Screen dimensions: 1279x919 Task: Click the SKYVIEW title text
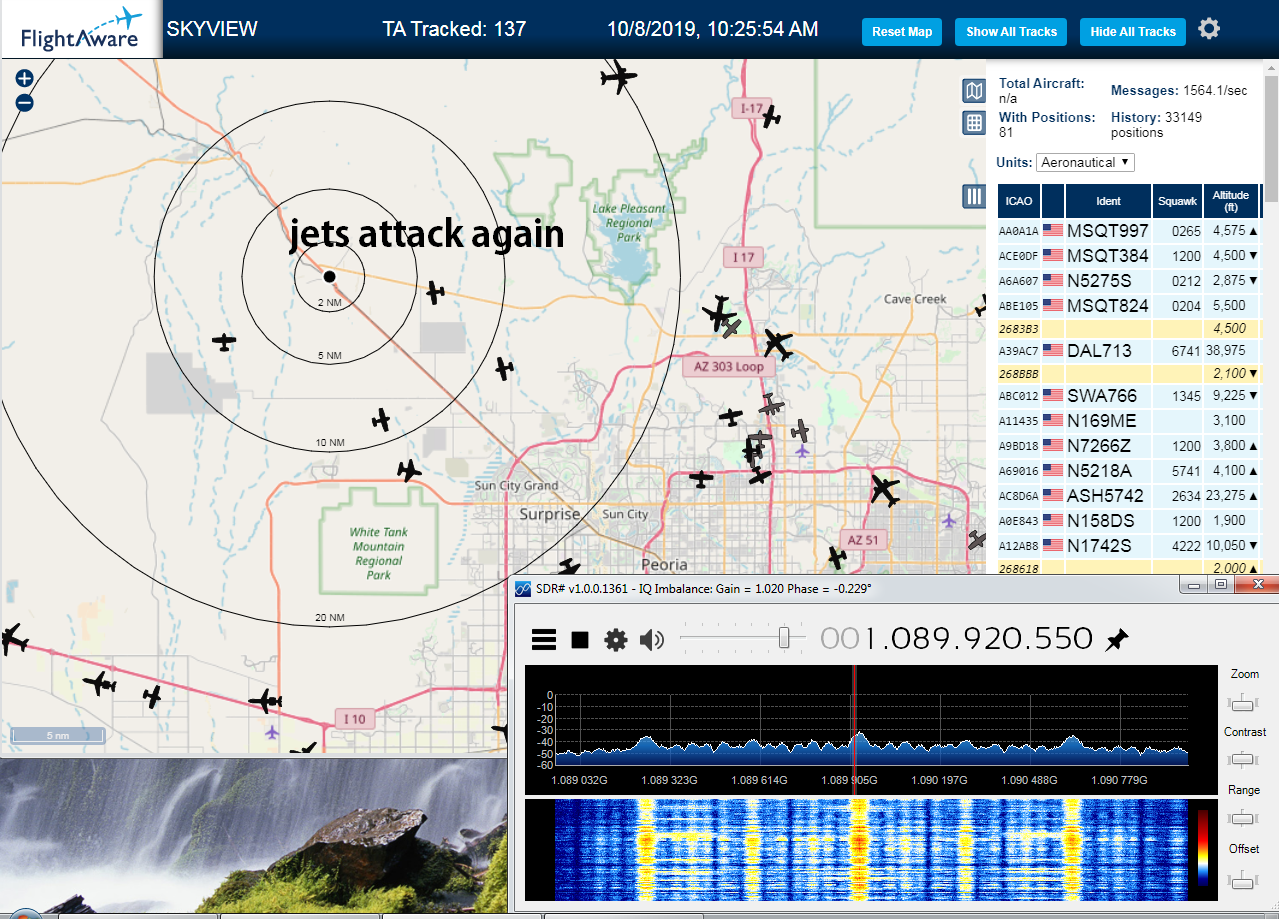(x=212, y=29)
